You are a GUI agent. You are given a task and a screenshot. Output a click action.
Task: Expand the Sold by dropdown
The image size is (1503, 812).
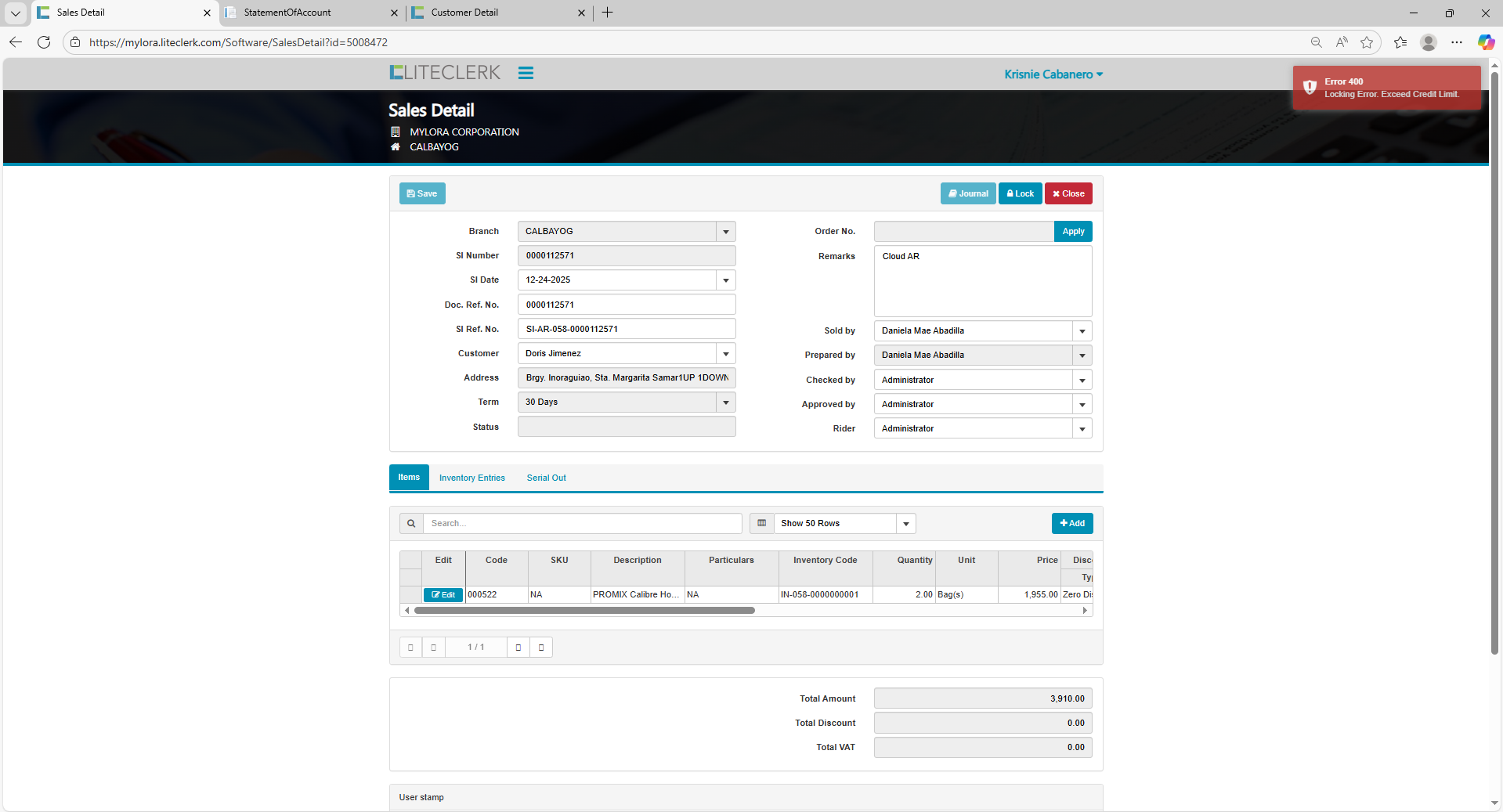(1082, 331)
